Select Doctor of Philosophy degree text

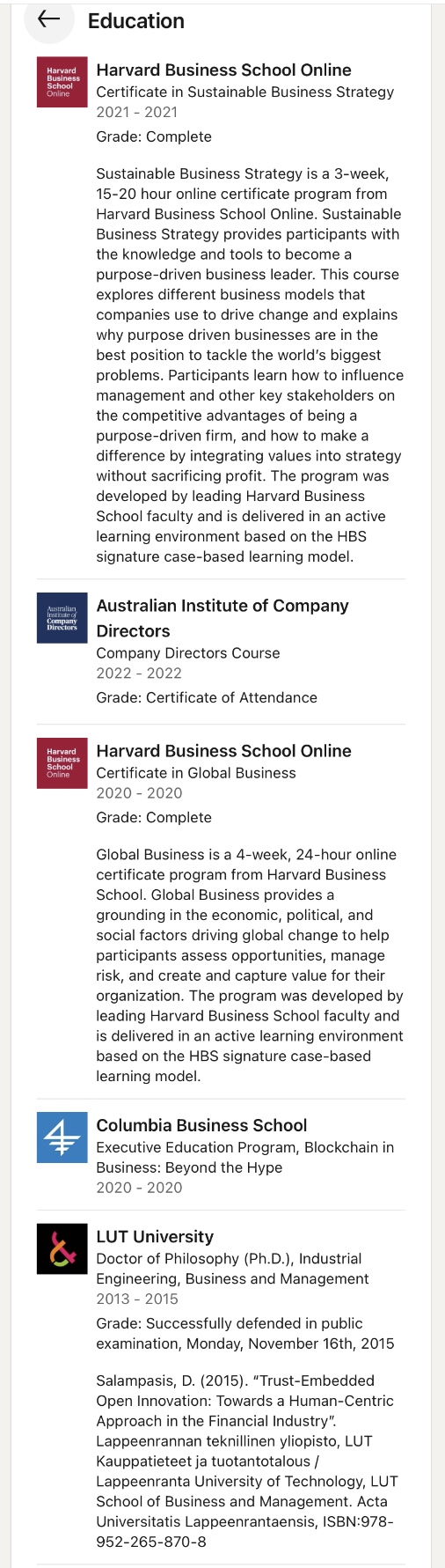click(233, 1269)
